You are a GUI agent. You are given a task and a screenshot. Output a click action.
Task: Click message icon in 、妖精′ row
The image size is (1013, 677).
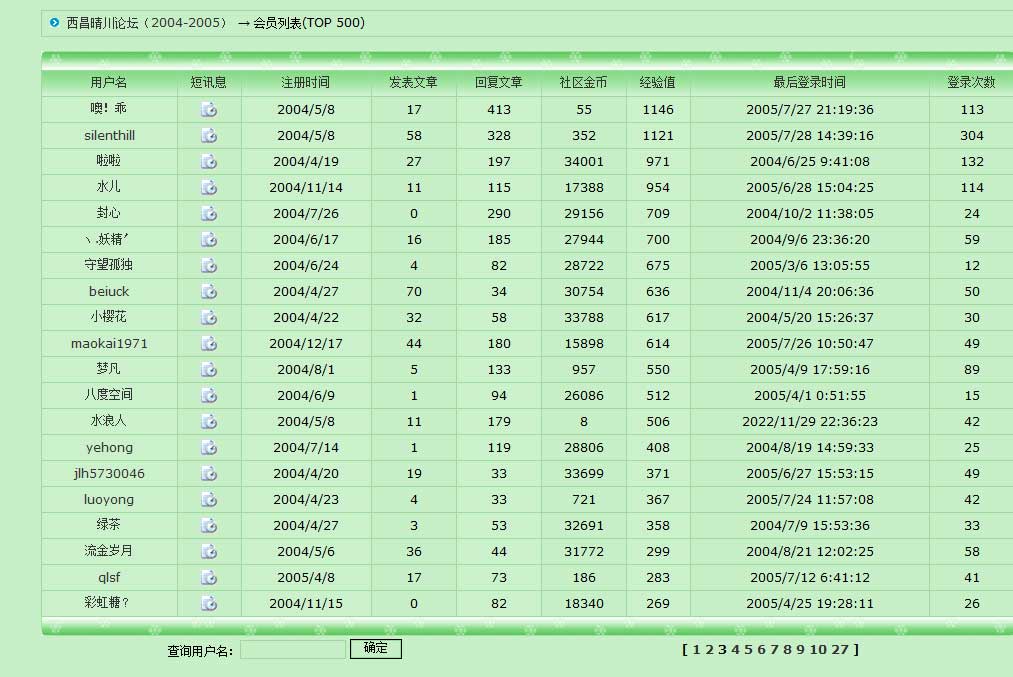(x=209, y=240)
